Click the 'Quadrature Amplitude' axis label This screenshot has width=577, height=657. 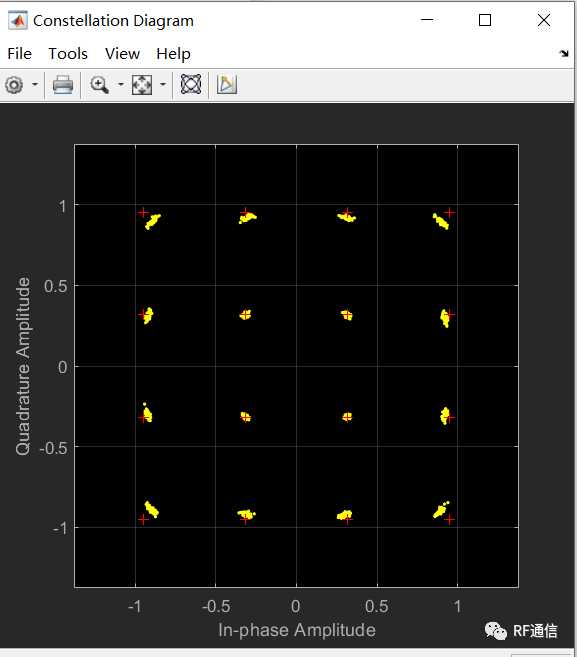click(x=23, y=366)
